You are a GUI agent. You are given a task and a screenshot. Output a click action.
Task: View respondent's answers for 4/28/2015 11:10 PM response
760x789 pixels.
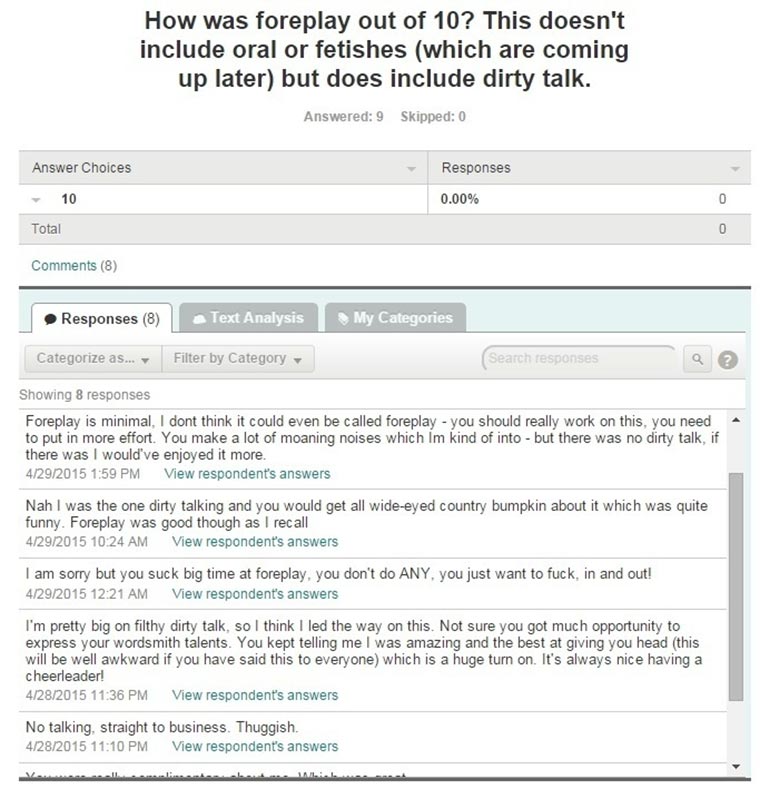(x=255, y=746)
